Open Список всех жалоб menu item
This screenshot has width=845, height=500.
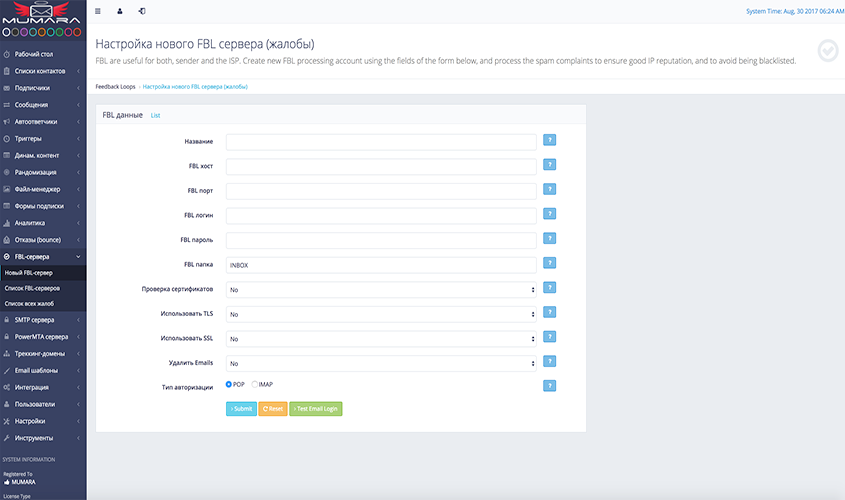click(x=30, y=303)
